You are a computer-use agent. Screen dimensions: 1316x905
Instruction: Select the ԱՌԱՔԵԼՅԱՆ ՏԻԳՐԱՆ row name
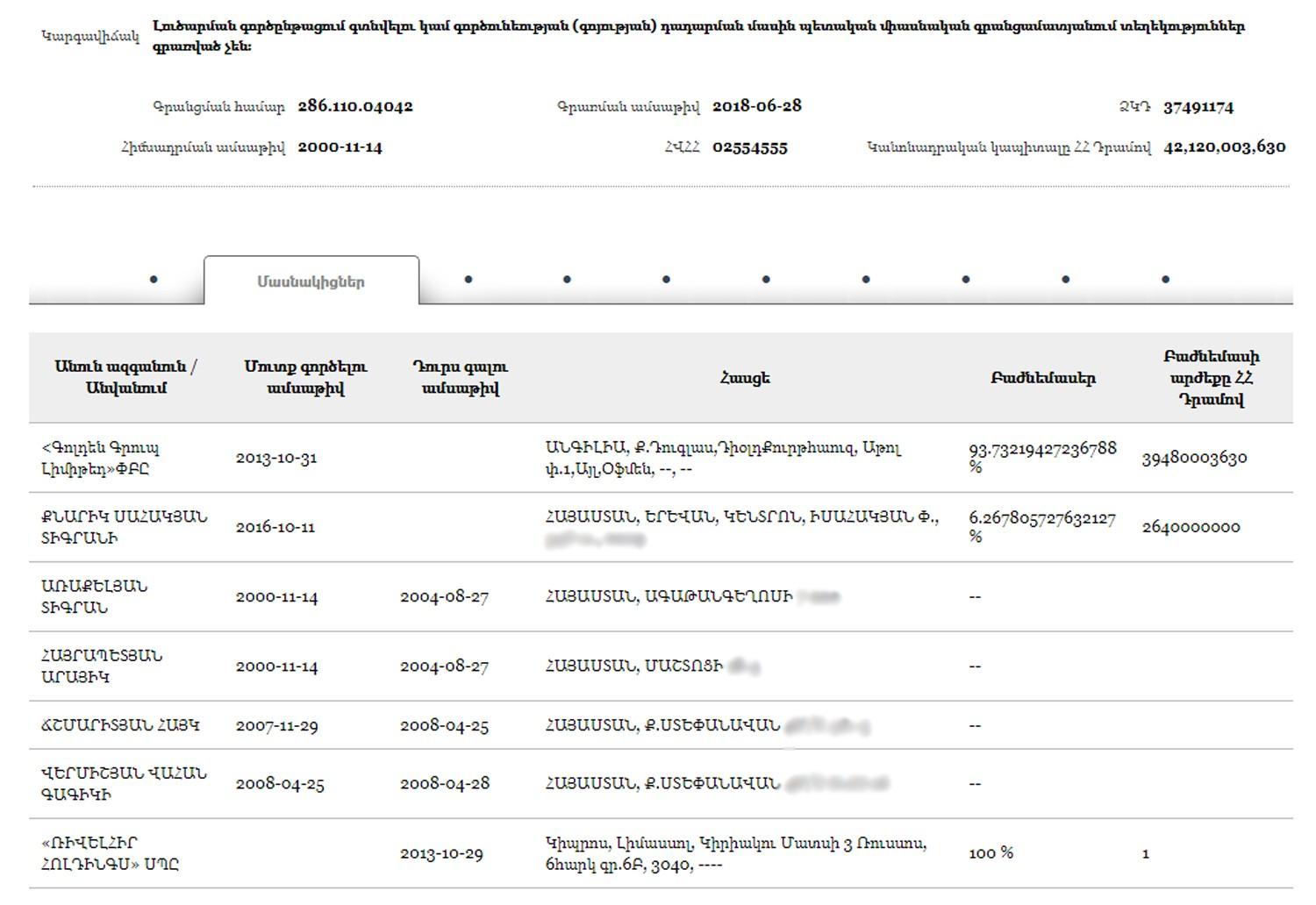click(x=94, y=596)
